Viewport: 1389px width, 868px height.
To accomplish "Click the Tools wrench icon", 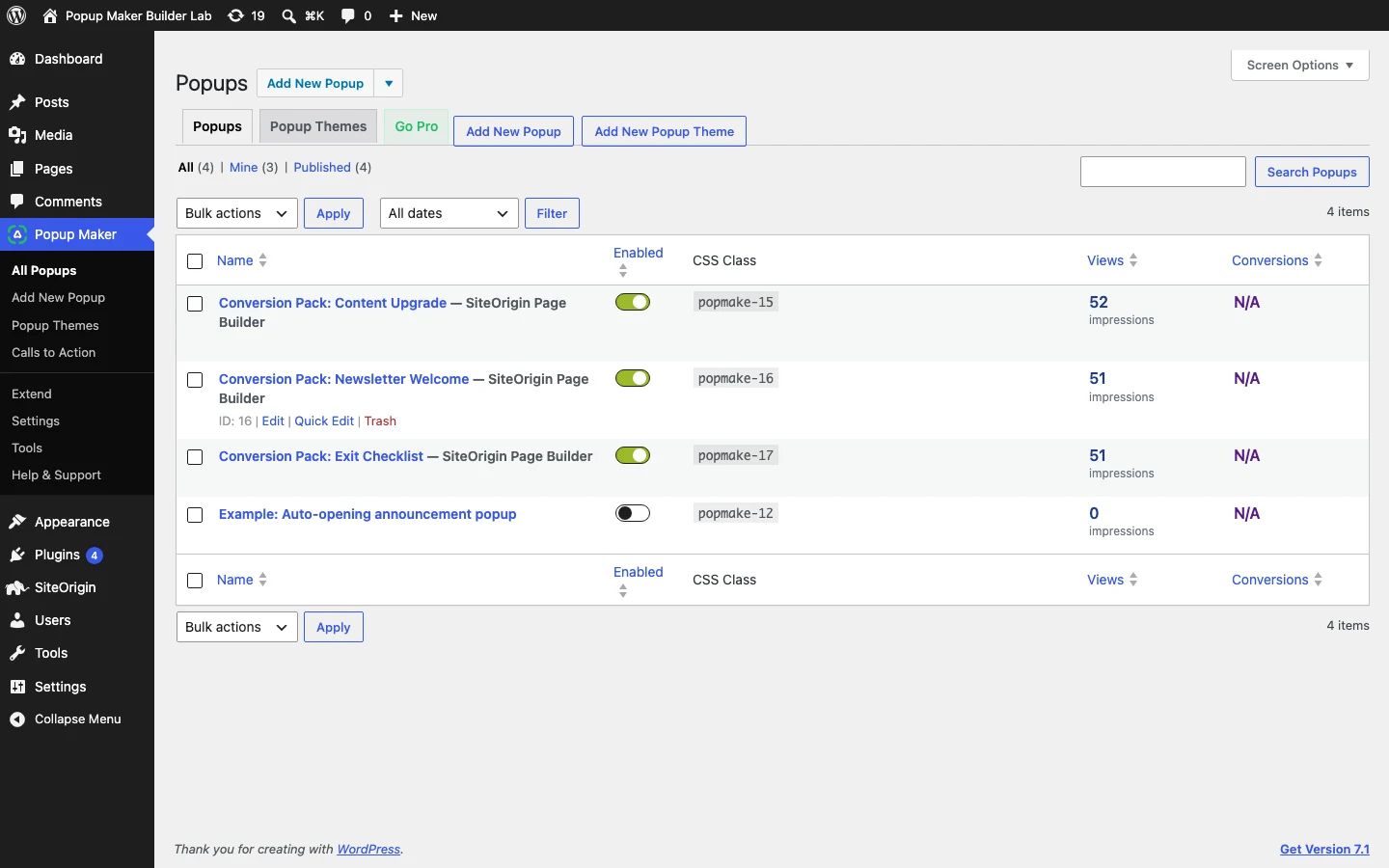I will point(17,653).
